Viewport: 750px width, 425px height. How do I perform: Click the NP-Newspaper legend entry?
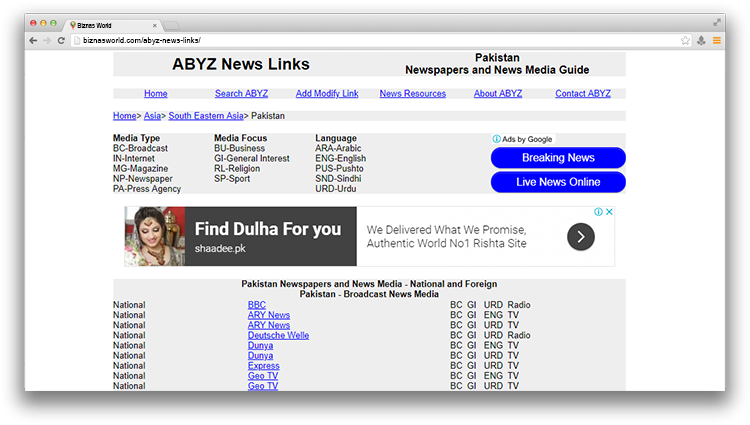(143, 179)
